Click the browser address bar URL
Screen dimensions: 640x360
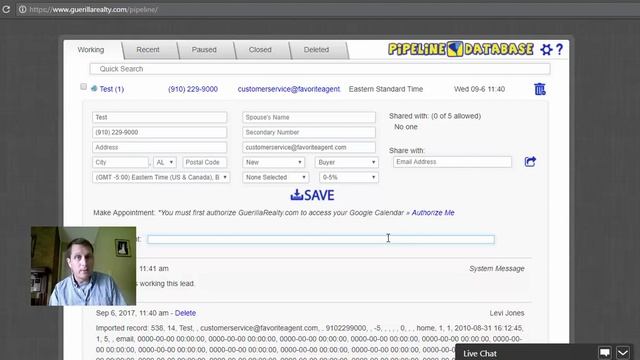(93, 9)
